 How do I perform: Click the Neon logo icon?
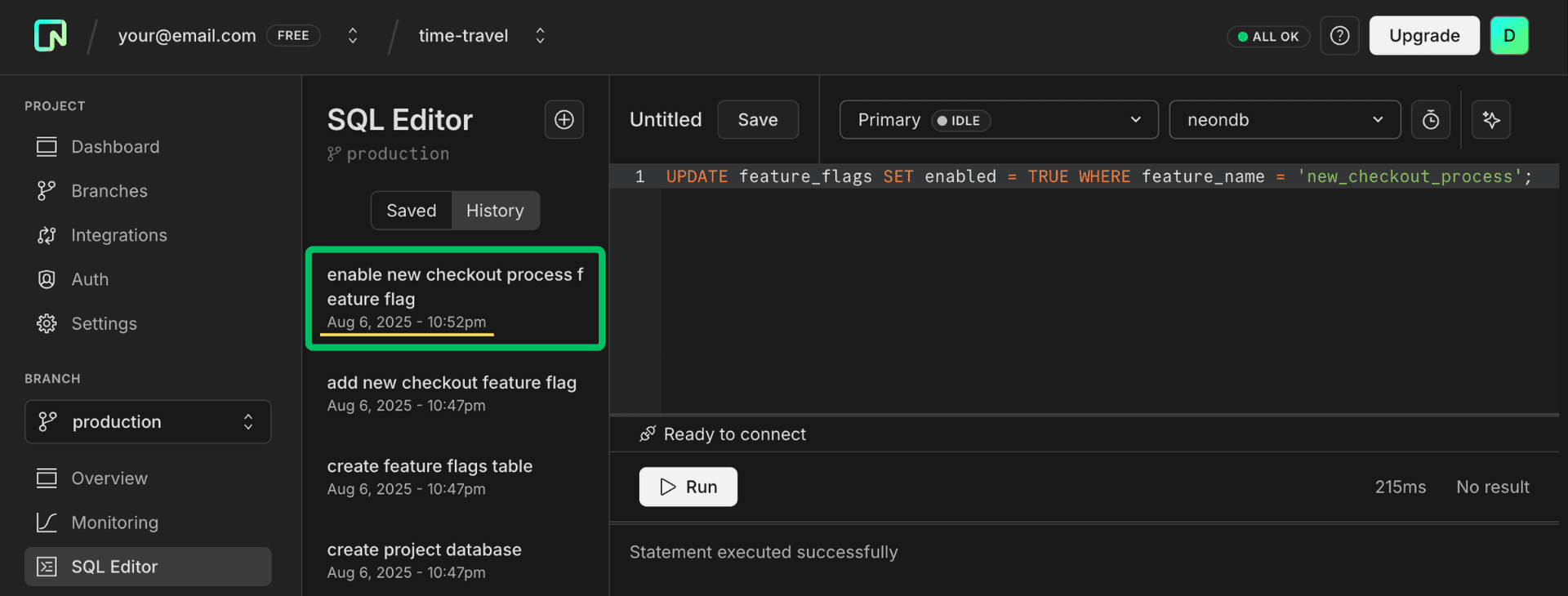50,36
